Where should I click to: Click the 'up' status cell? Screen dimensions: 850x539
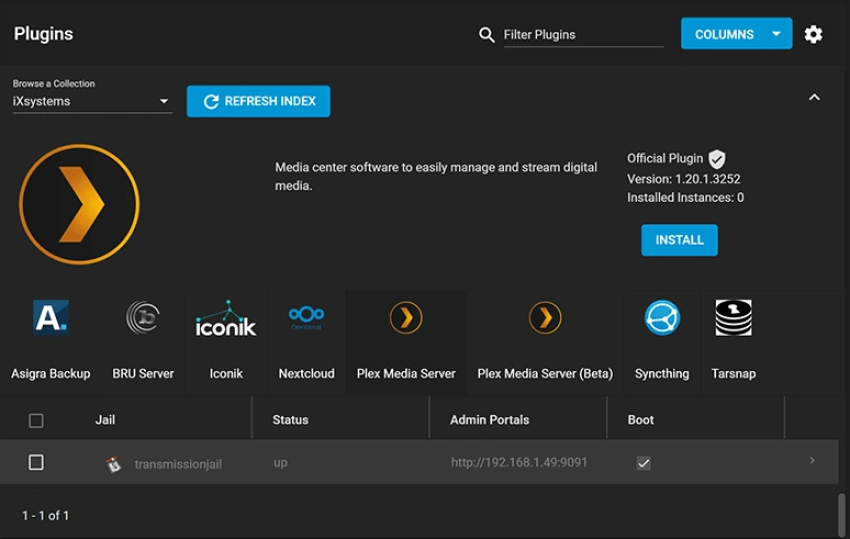click(280, 463)
